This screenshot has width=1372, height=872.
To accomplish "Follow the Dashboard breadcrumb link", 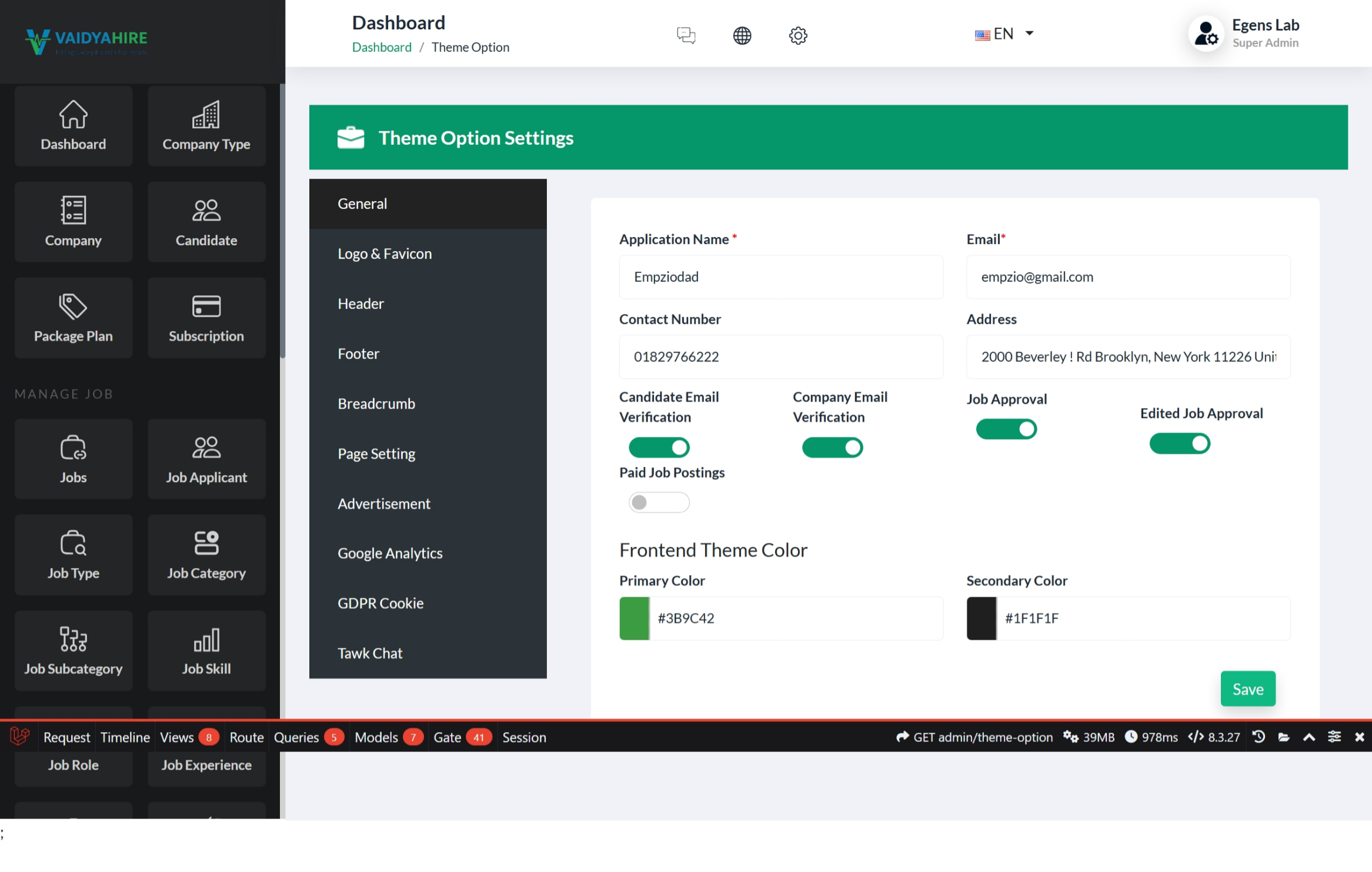I will point(381,47).
